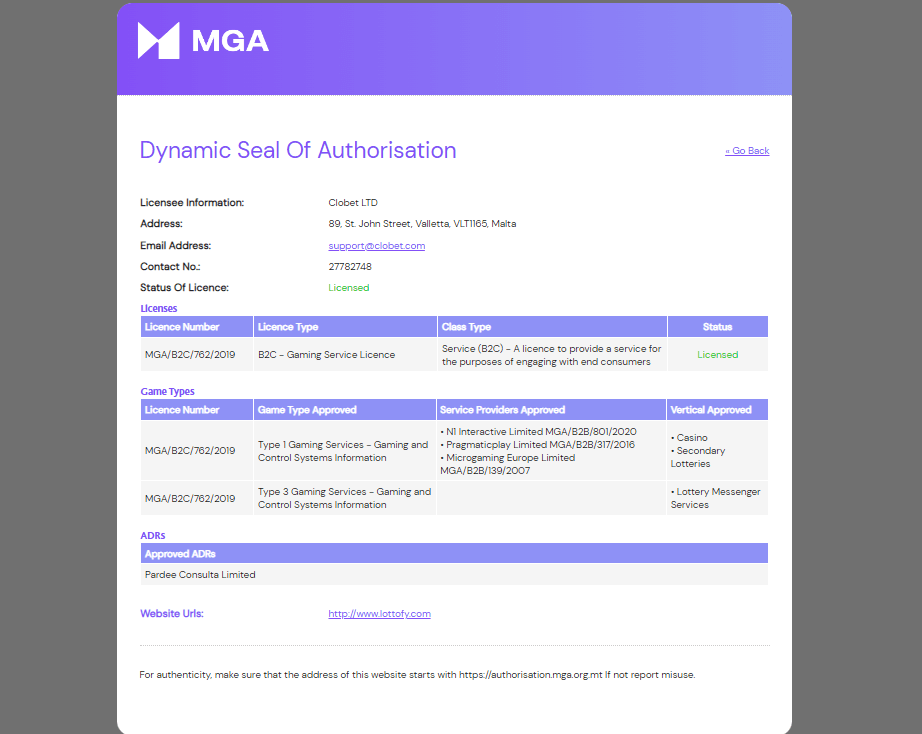The height and width of the screenshot is (734, 922).
Task: Click the Licensee Information label
Action: click(192, 202)
